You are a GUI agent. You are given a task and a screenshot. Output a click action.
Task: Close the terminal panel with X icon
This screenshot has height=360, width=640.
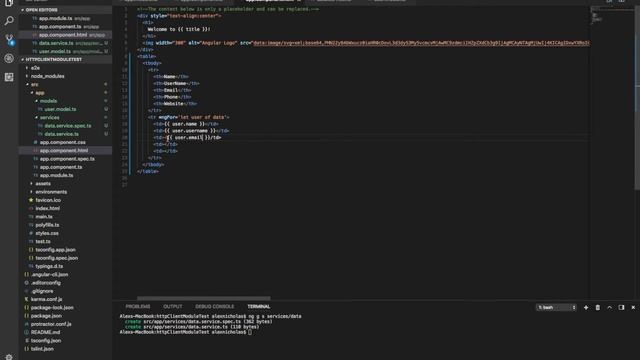tap(633, 307)
